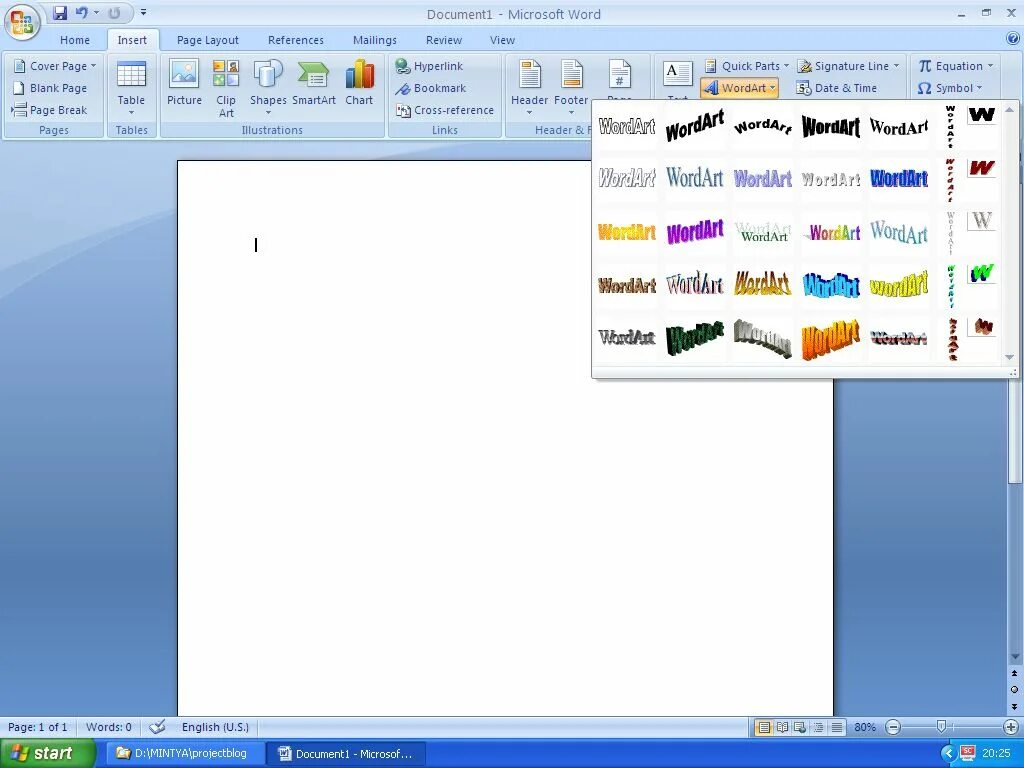Open the Cover Page dropdown

55,66
